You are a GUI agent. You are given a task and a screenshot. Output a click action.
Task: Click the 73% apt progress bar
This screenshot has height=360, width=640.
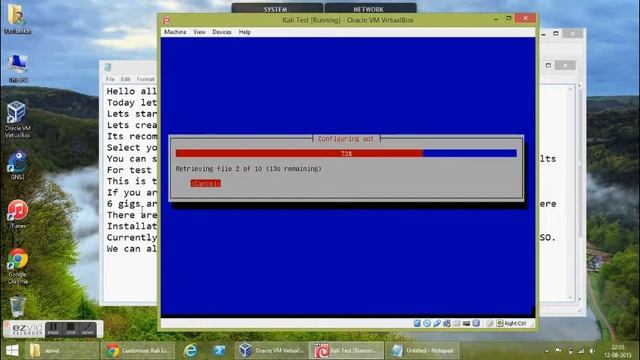tap(346, 153)
